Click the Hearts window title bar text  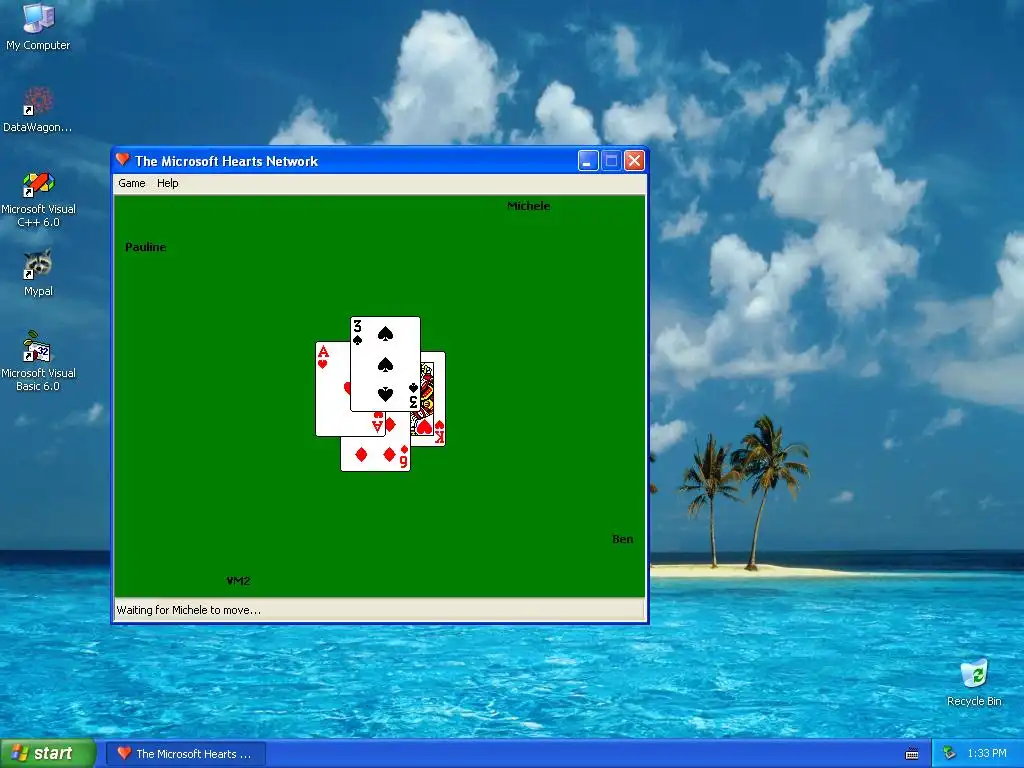pyautogui.click(x=226, y=161)
